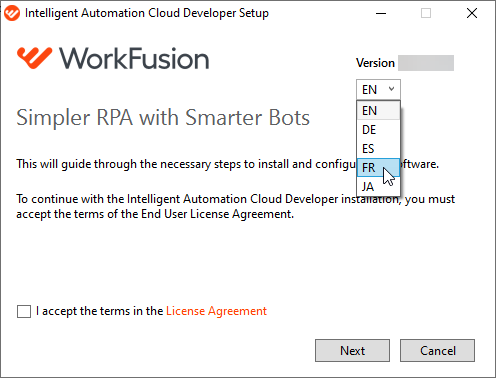
Task: Choose DE from the language list
Action: coord(378,130)
